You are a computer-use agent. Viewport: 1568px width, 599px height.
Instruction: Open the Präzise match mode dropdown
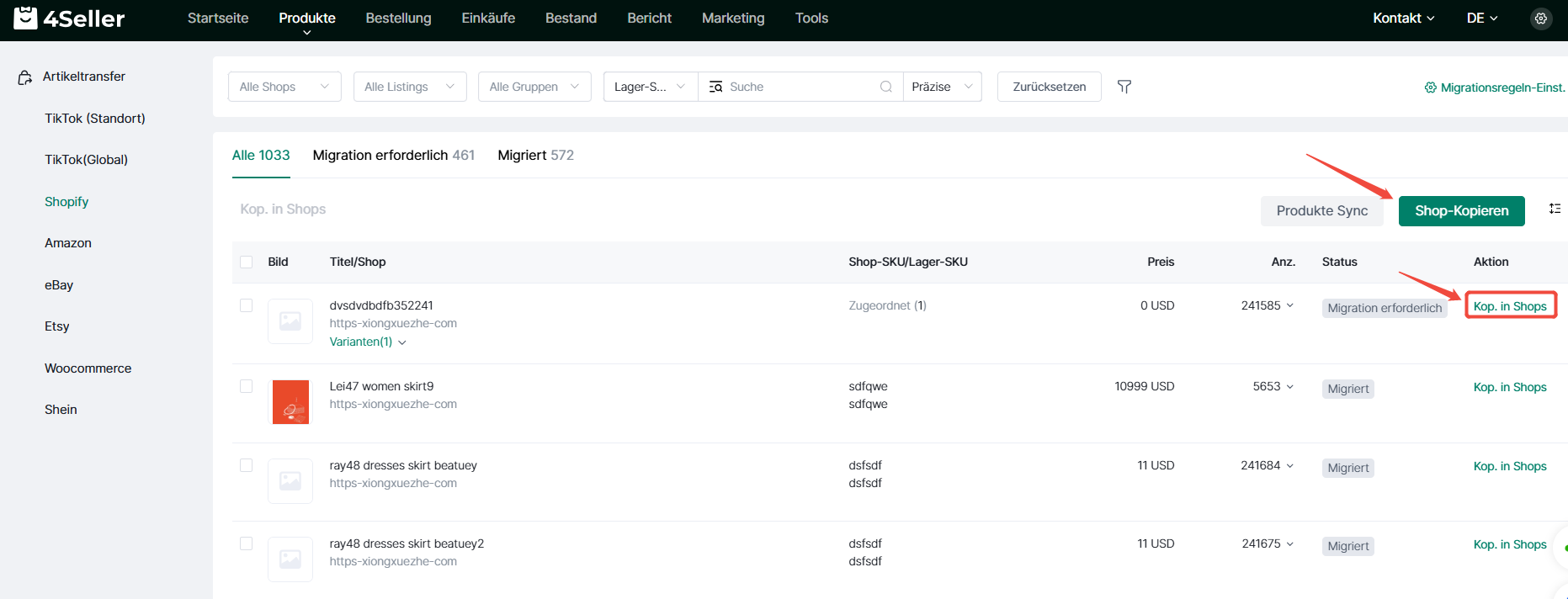pos(943,87)
